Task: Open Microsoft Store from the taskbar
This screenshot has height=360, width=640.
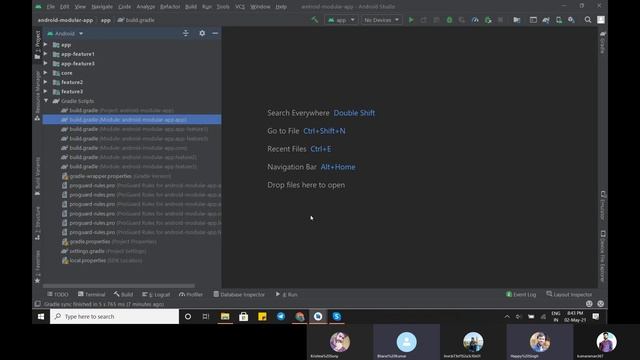Action: [x=244, y=316]
